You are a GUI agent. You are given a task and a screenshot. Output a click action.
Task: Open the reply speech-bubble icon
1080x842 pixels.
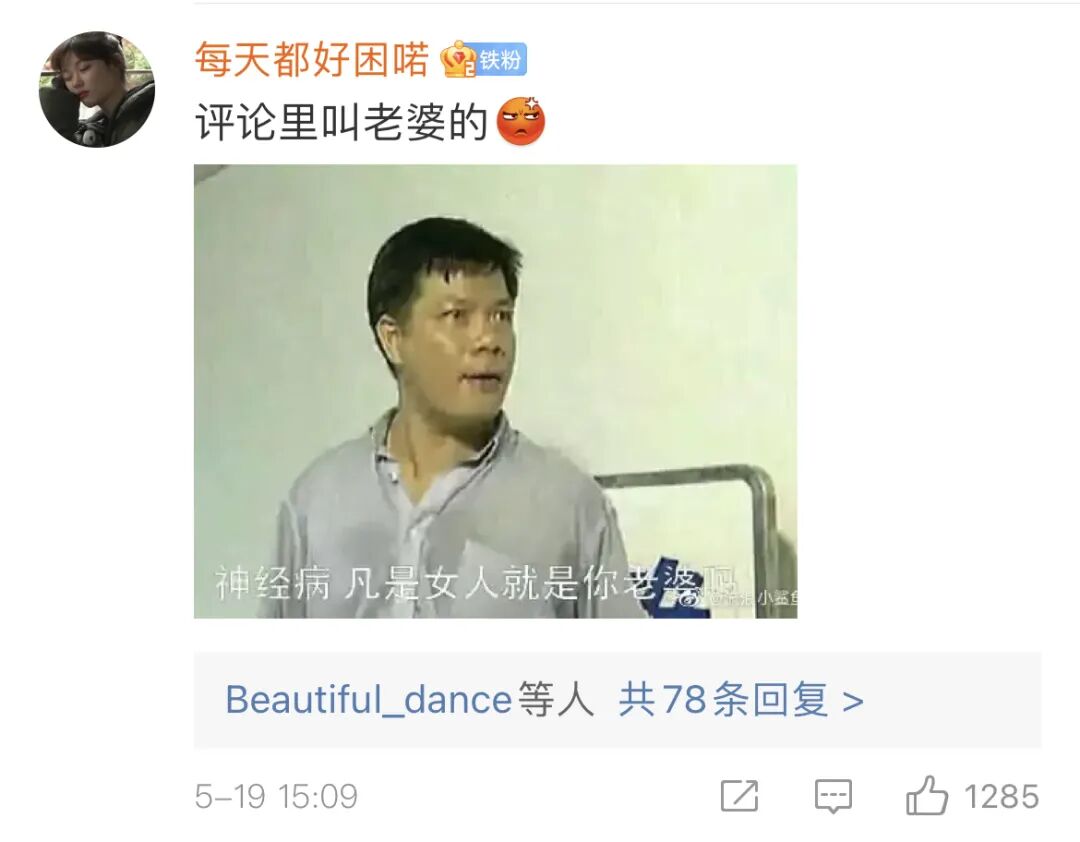pyautogui.click(x=833, y=797)
